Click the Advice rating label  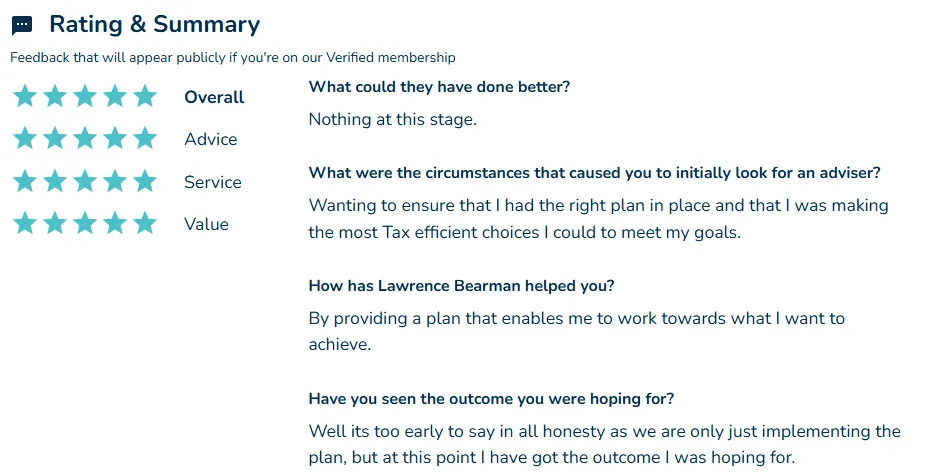(x=211, y=139)
